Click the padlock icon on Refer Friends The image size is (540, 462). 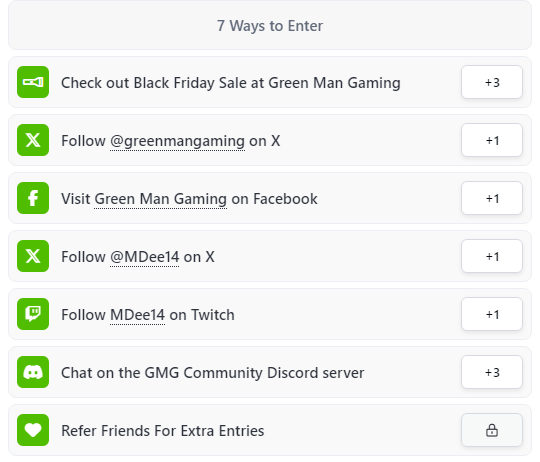tap(492, 430)
